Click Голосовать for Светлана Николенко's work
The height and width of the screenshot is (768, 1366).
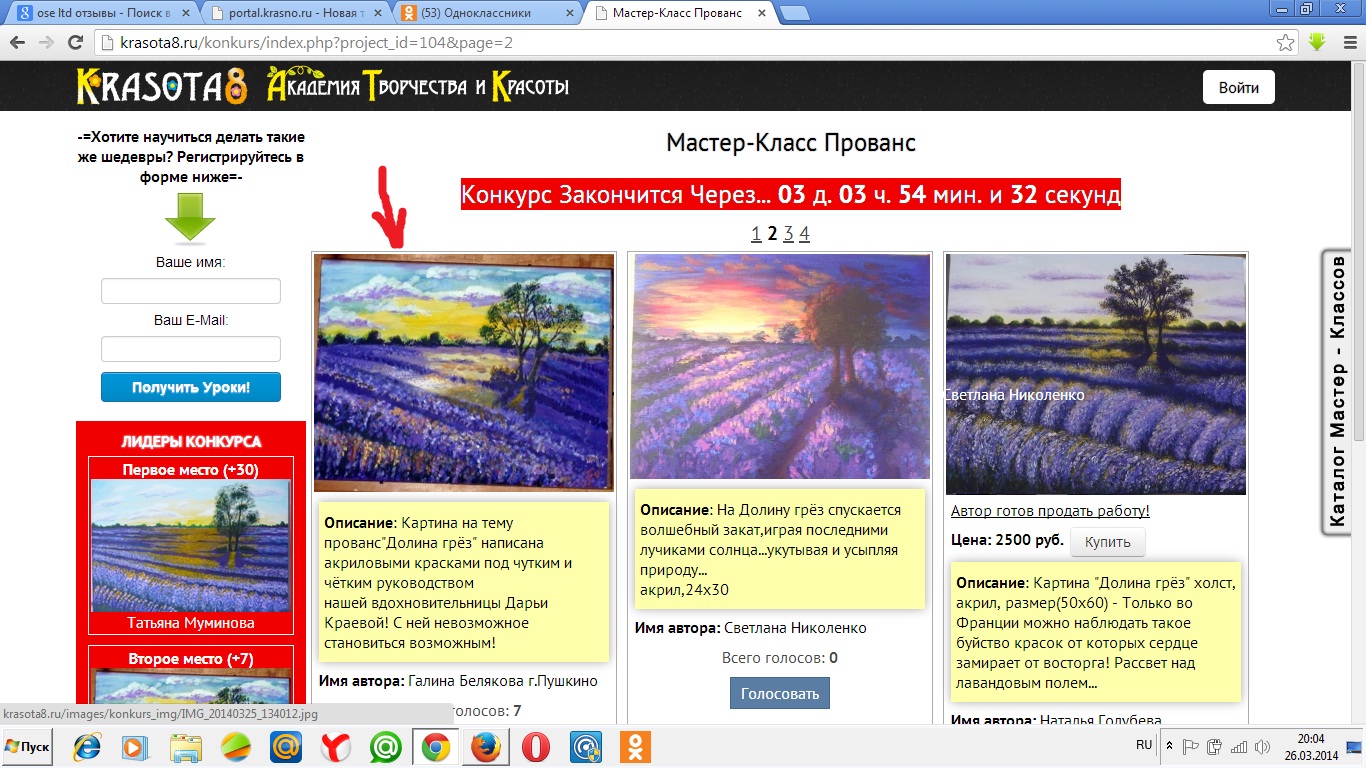[x=780, y=693]
